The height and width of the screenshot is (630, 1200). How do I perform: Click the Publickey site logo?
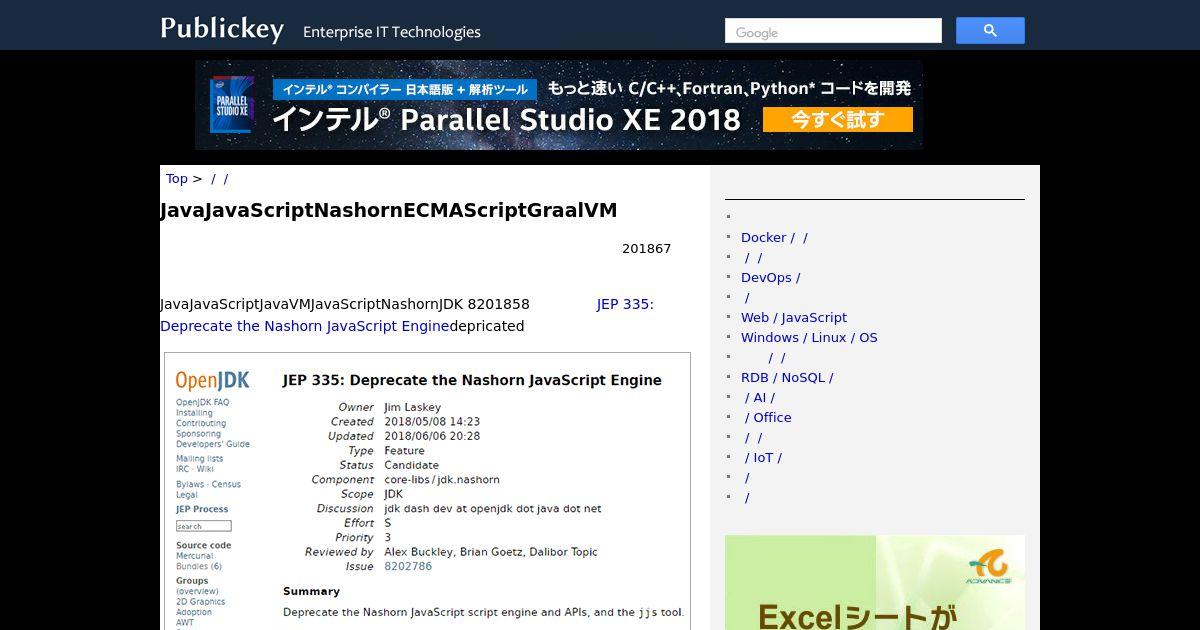click(222, 29)
